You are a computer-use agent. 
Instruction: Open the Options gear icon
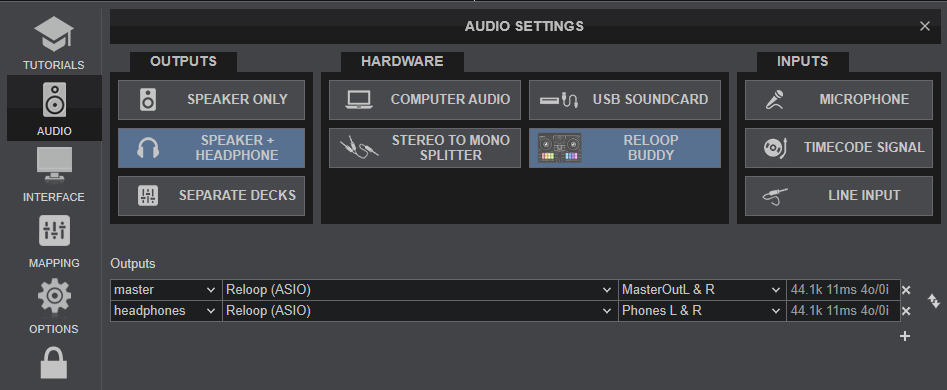[x=54, y=296]
